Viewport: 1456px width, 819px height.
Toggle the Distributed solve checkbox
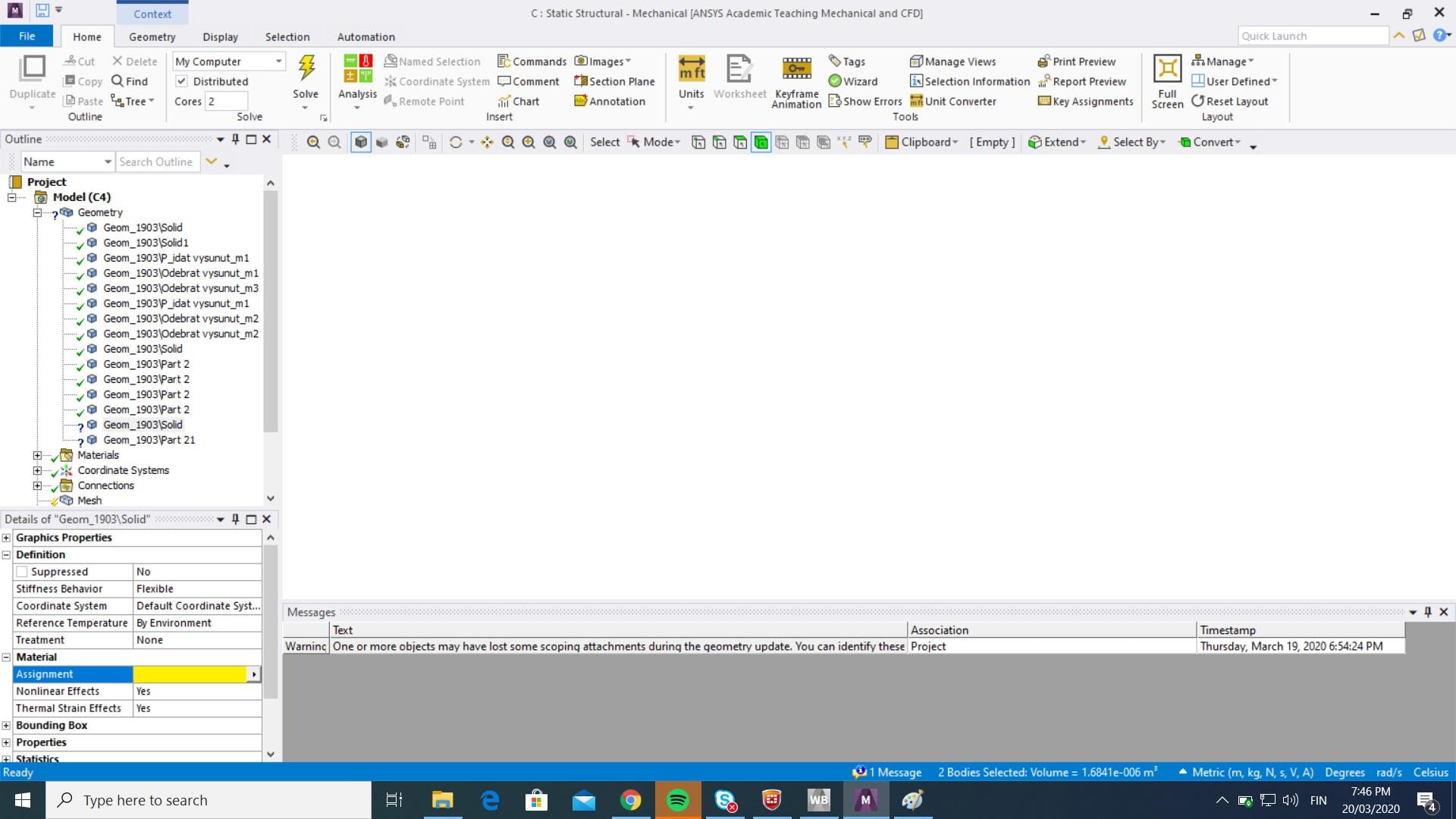(181, 81)
